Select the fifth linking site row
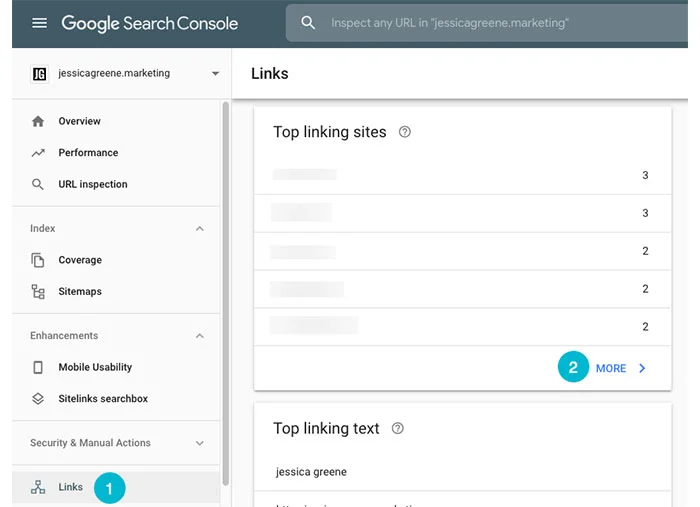The image size is (700, 507). click(462, 327)
